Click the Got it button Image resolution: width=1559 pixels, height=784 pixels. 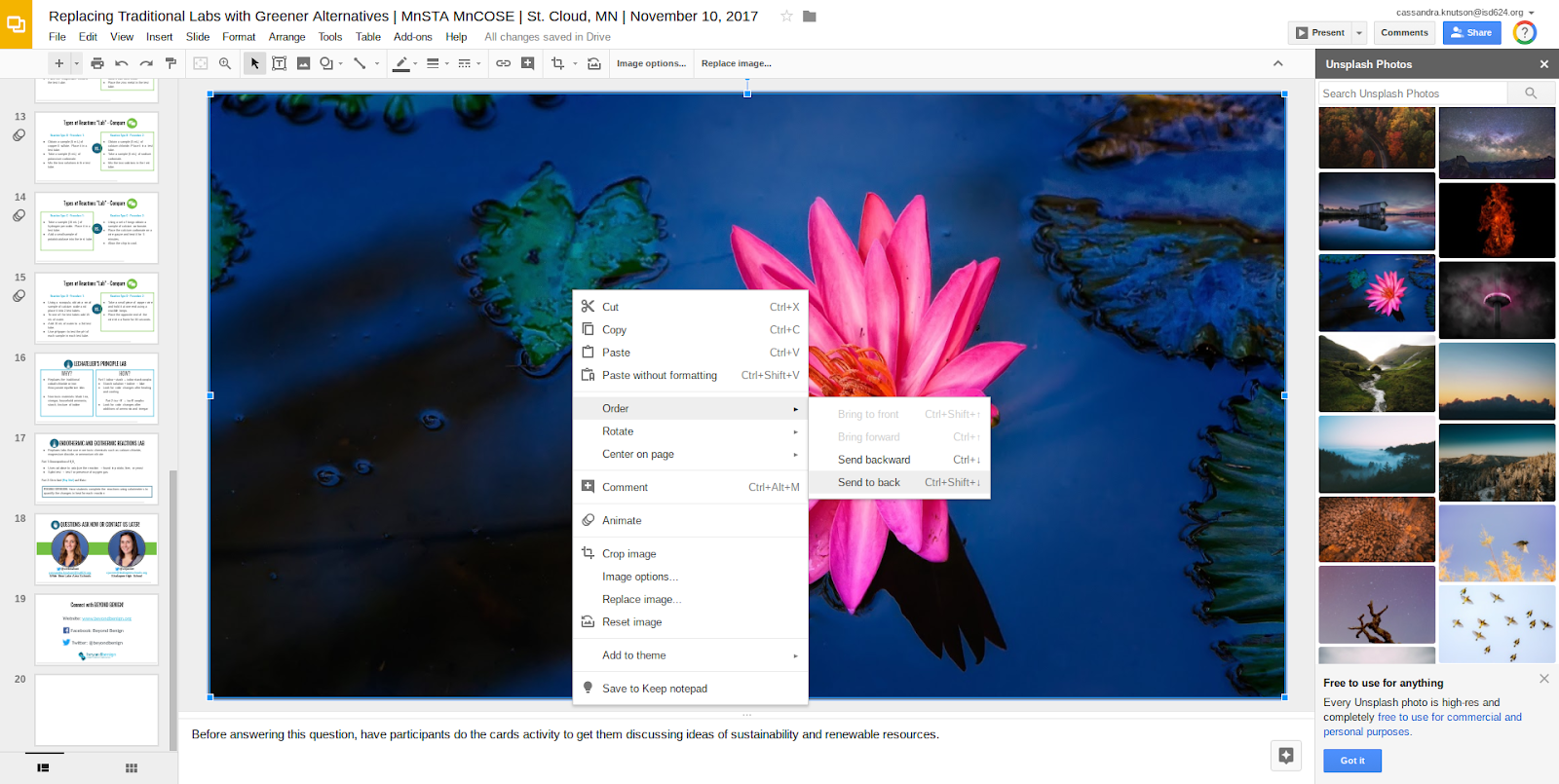tap(1352, 761)
